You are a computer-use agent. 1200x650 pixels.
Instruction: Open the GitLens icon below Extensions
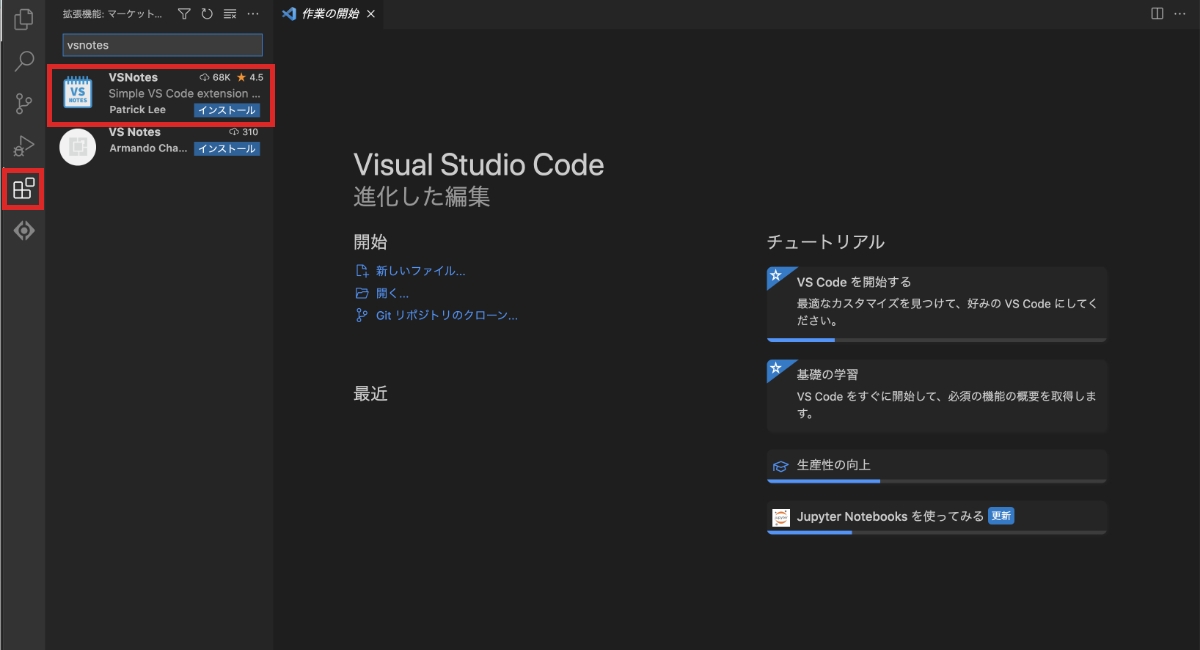click(23, 231)
